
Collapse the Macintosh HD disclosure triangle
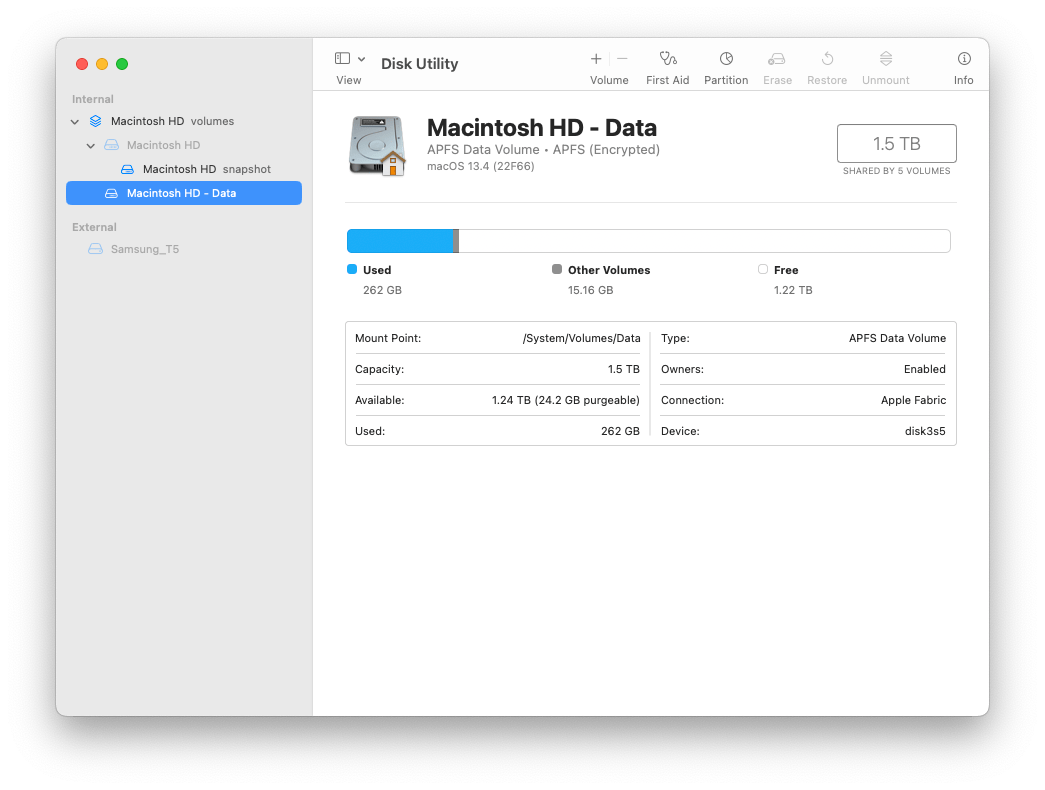[90, 145]
